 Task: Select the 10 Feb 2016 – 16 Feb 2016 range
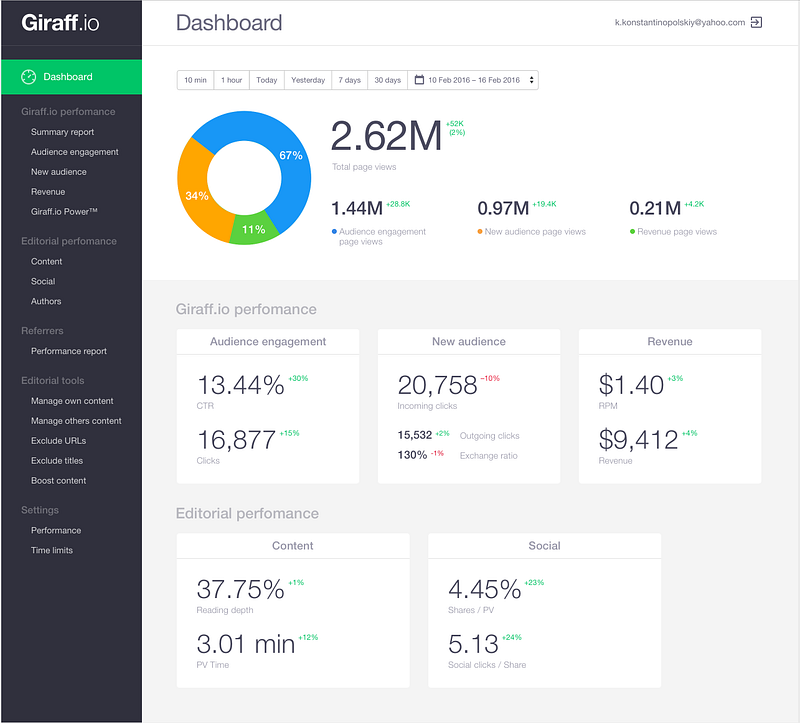[x=473, y=80]
